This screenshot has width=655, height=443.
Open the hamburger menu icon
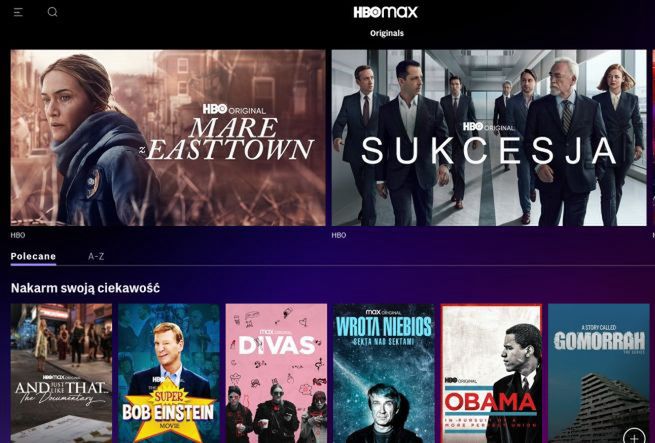[18, 12]
